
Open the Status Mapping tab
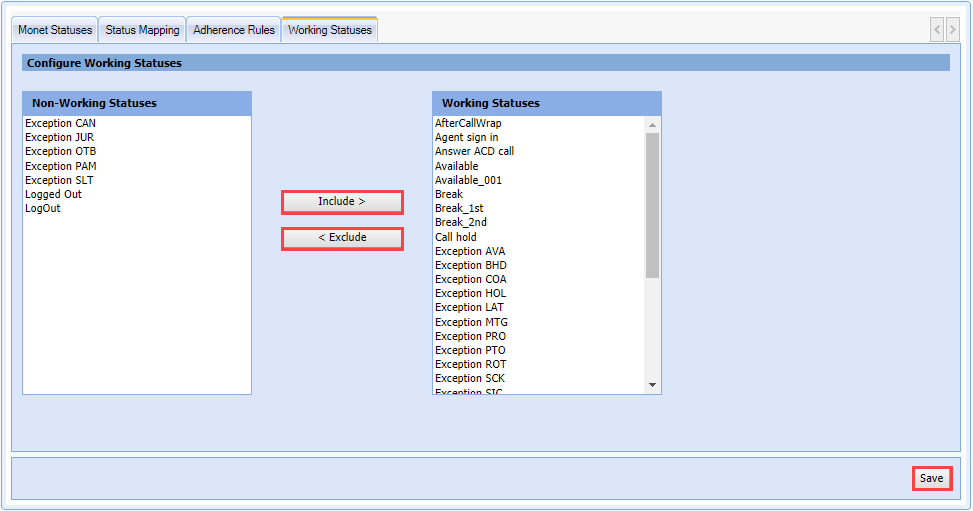(x=142, y=30)
